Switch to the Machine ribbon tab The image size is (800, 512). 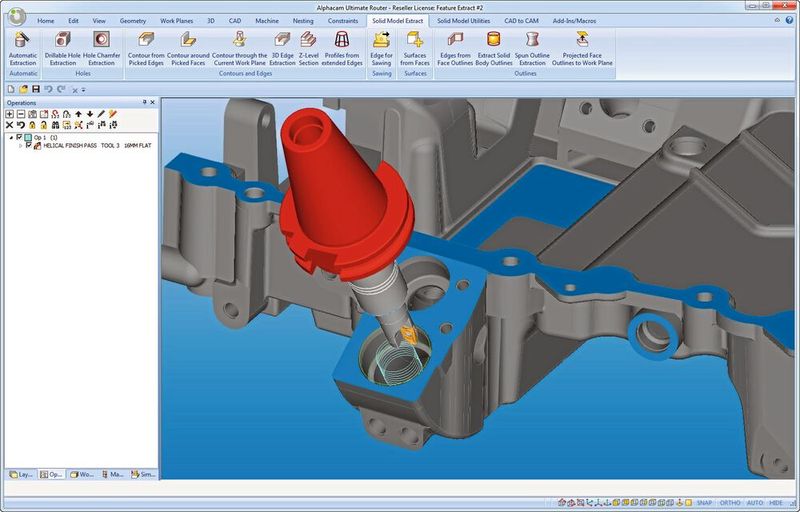click(x=267, y=21)
